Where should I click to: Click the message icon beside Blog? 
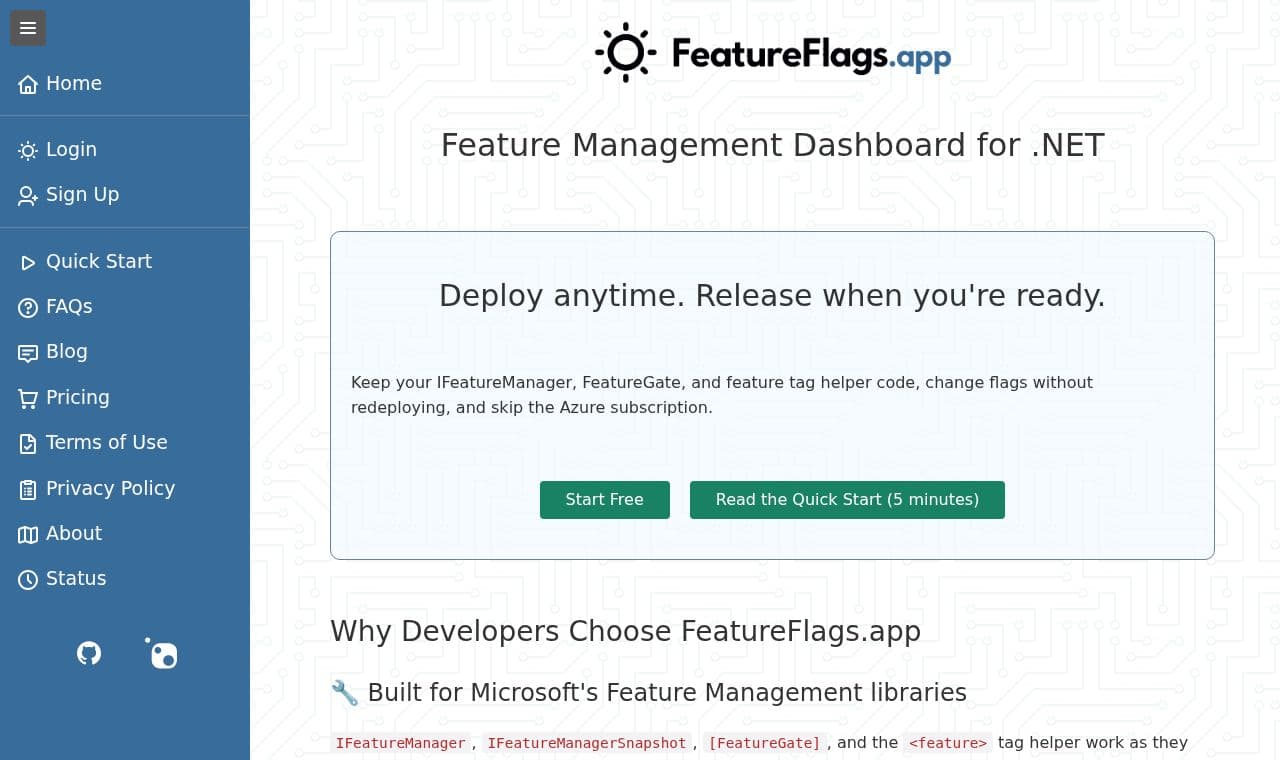pyautogui.click(x=28, y=352)
